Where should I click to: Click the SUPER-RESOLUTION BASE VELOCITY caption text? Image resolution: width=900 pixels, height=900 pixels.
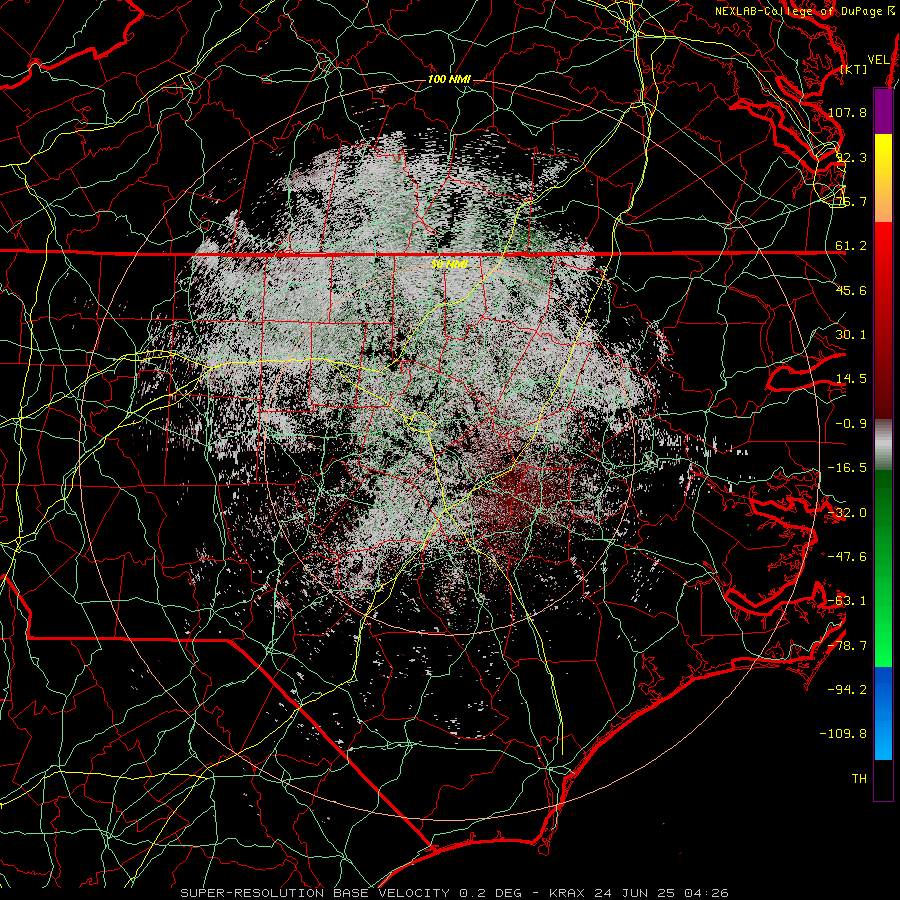click(315, 893)
